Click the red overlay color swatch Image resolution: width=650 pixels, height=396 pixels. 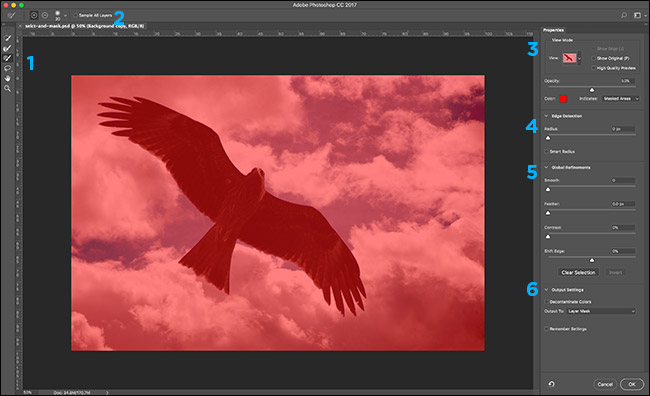click(563, 99)
